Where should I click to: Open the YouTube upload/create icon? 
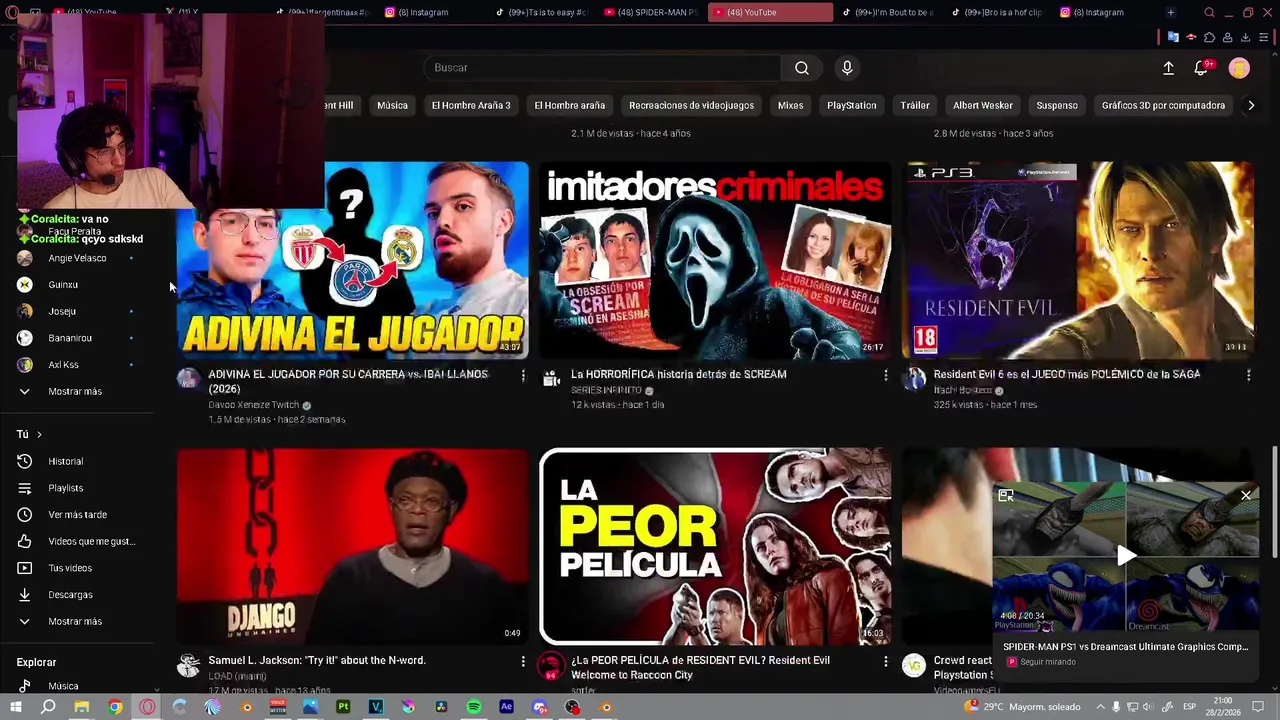click(1168, 68)
